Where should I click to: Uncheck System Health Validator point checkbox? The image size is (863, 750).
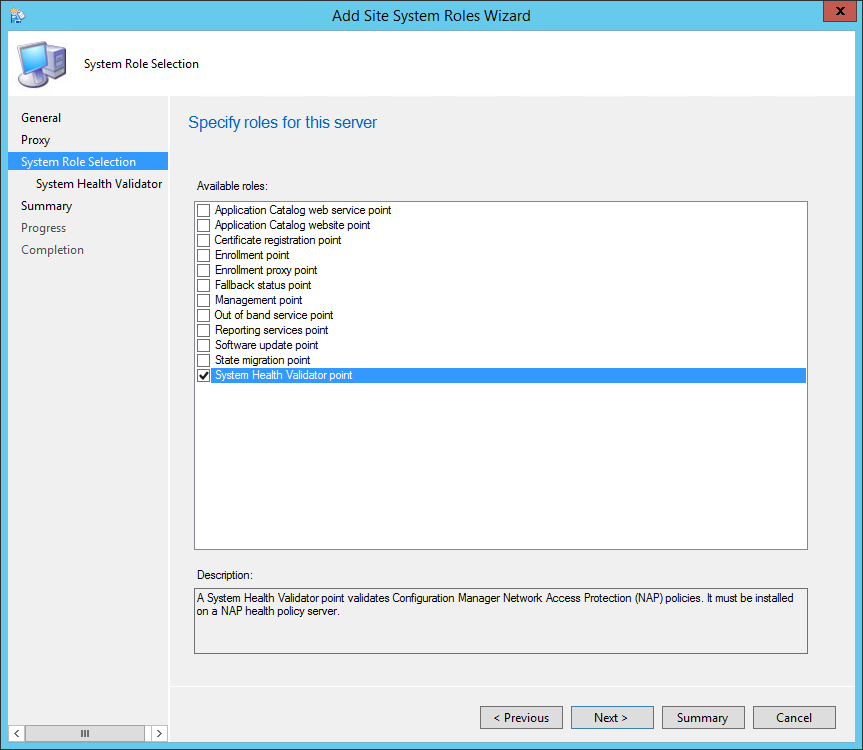(x=204, y=375)
